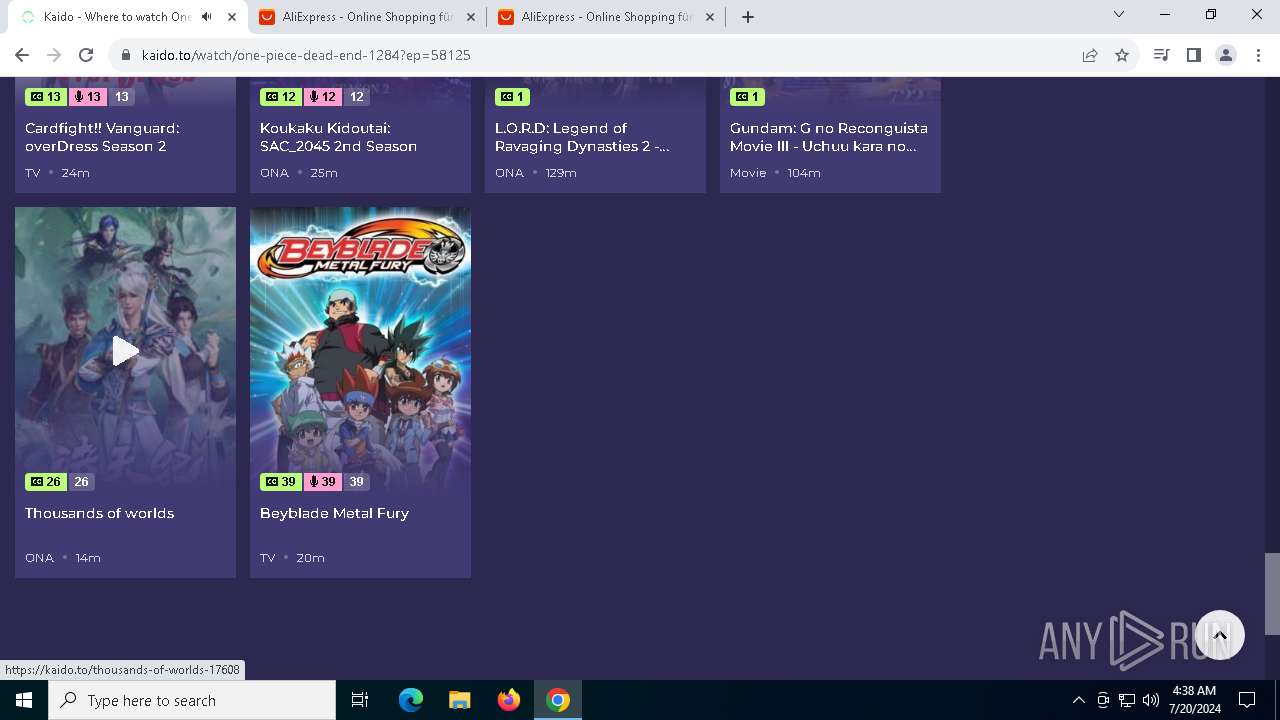1280x720 pixels.
Task: Click the browser forward arrow
Action: pyautogui.click(x=54, y=55)
